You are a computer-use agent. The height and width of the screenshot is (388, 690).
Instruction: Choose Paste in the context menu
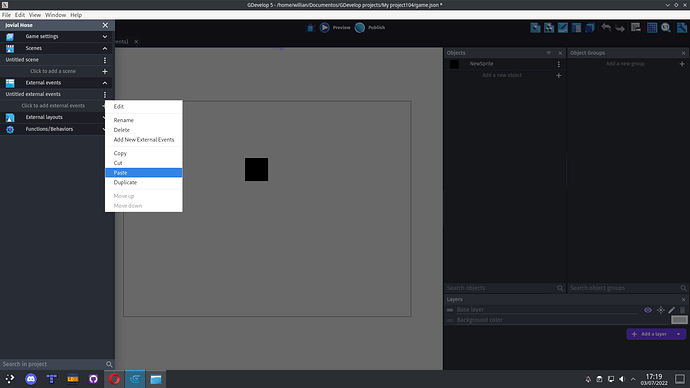(143, 172)
